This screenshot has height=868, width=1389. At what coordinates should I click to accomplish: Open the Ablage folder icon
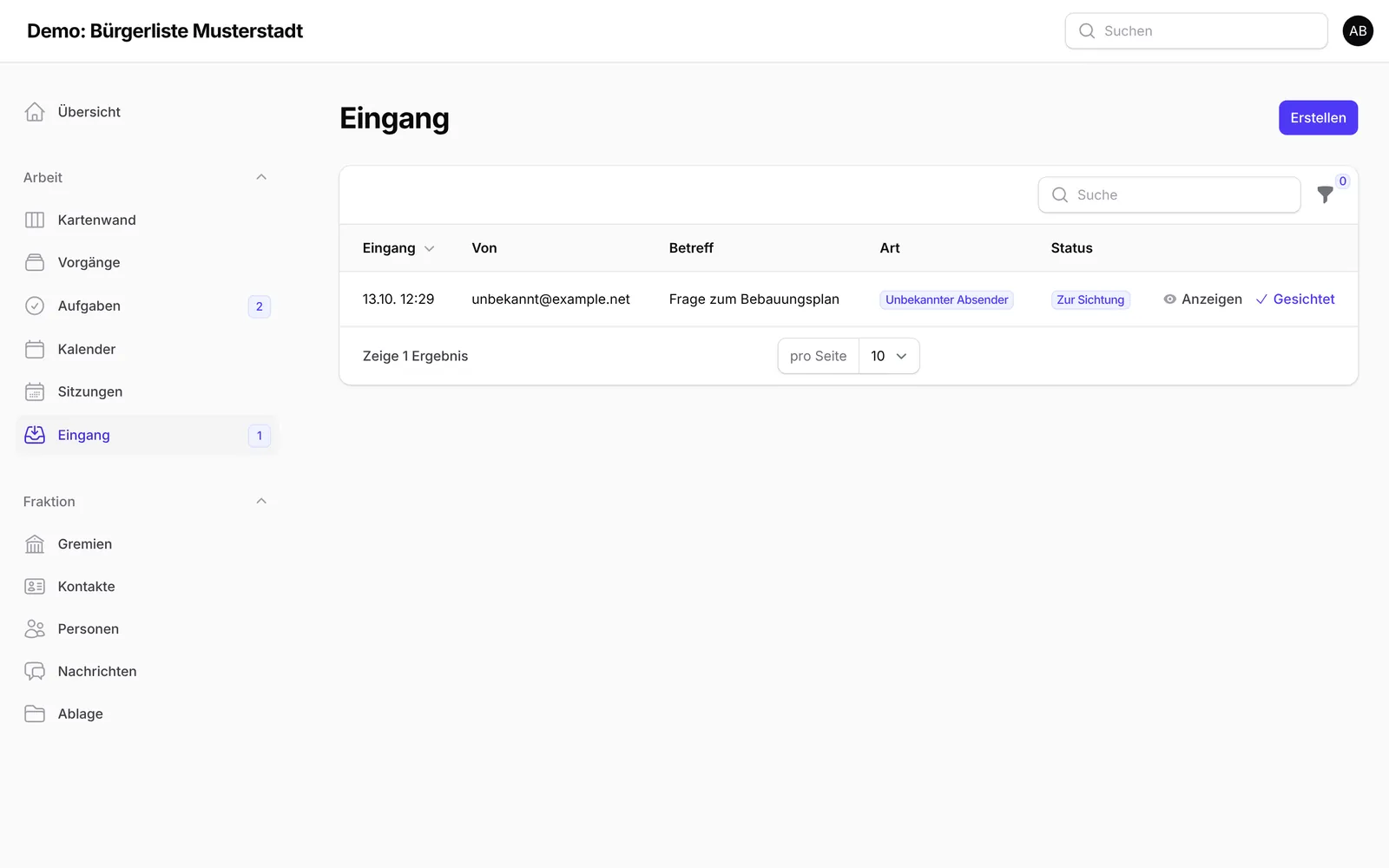pos(35,713)
